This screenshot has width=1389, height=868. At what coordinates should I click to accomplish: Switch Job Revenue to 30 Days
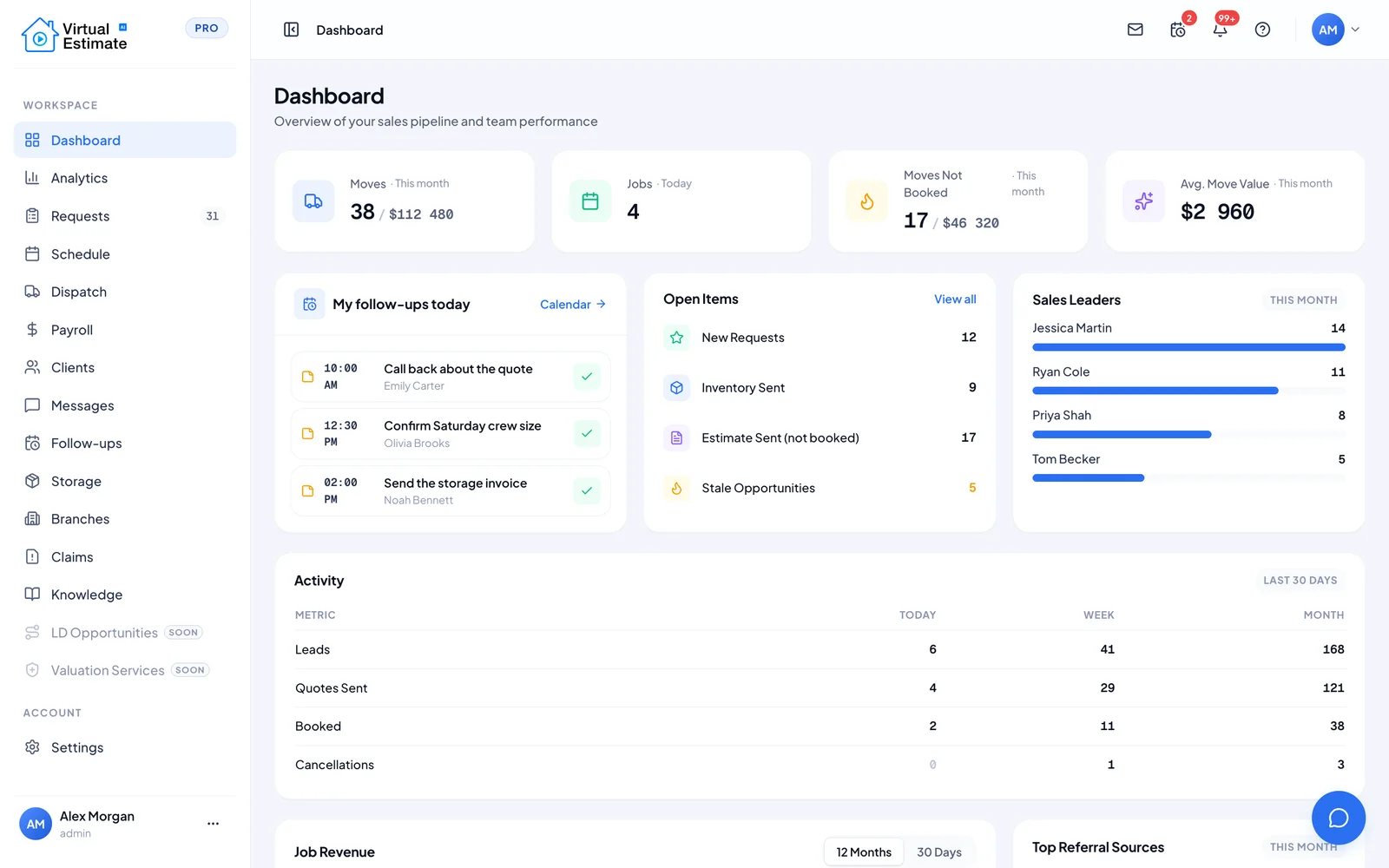939,852
